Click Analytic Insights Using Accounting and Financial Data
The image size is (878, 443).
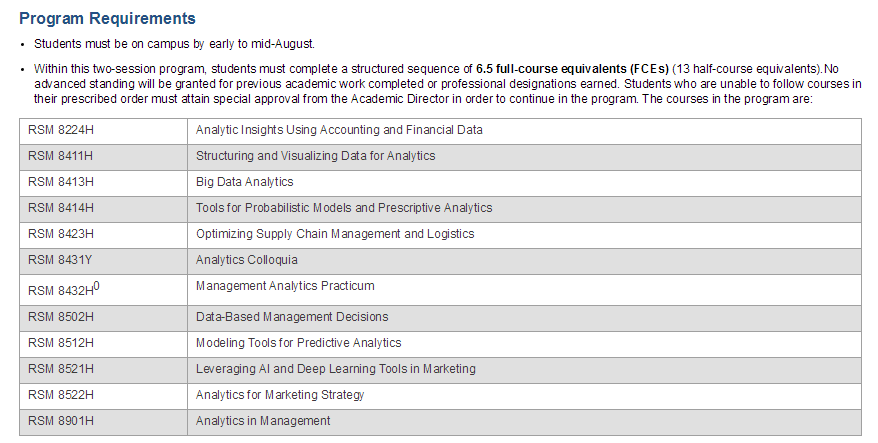[339, 130]
